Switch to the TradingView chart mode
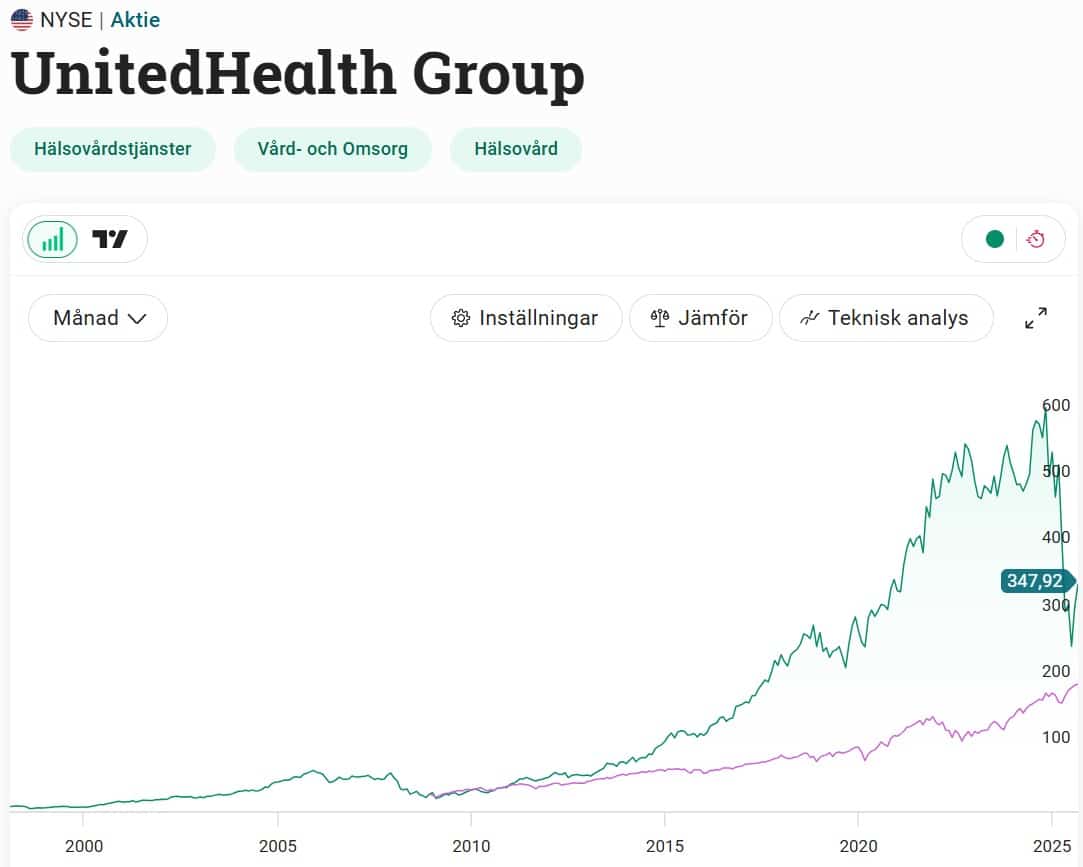Screen dimensions: 1083x867 click(x=110, y=239)
